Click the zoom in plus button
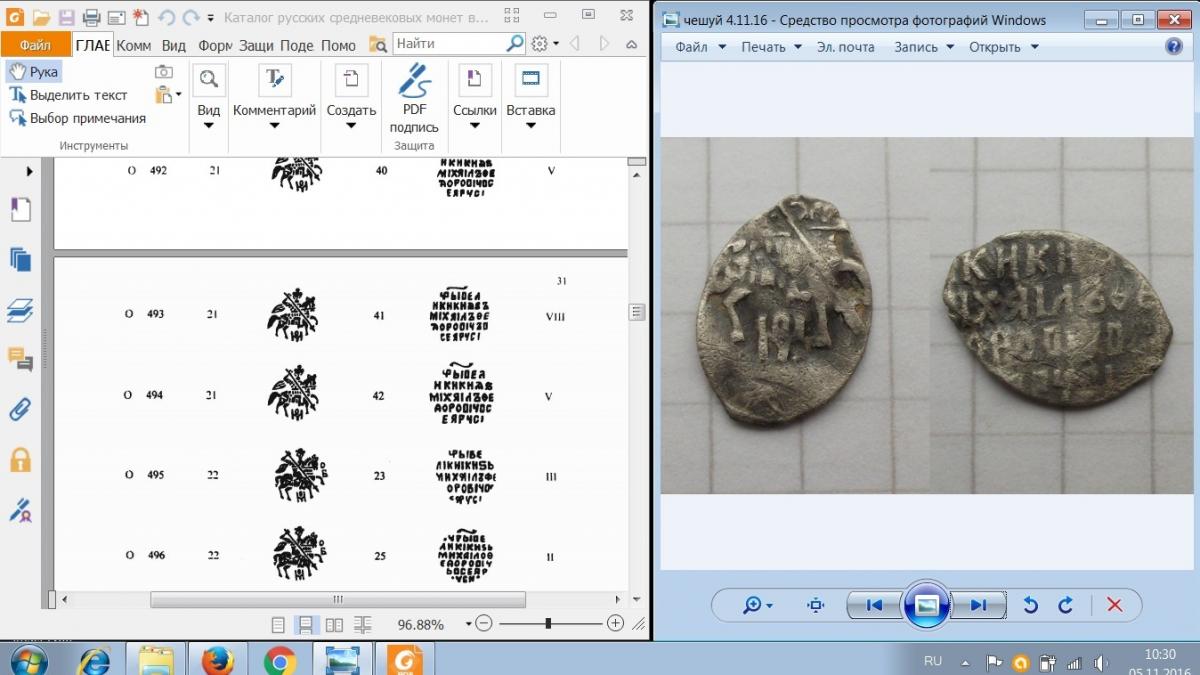This screenshot has height=675, width=1200. [615, 623]
